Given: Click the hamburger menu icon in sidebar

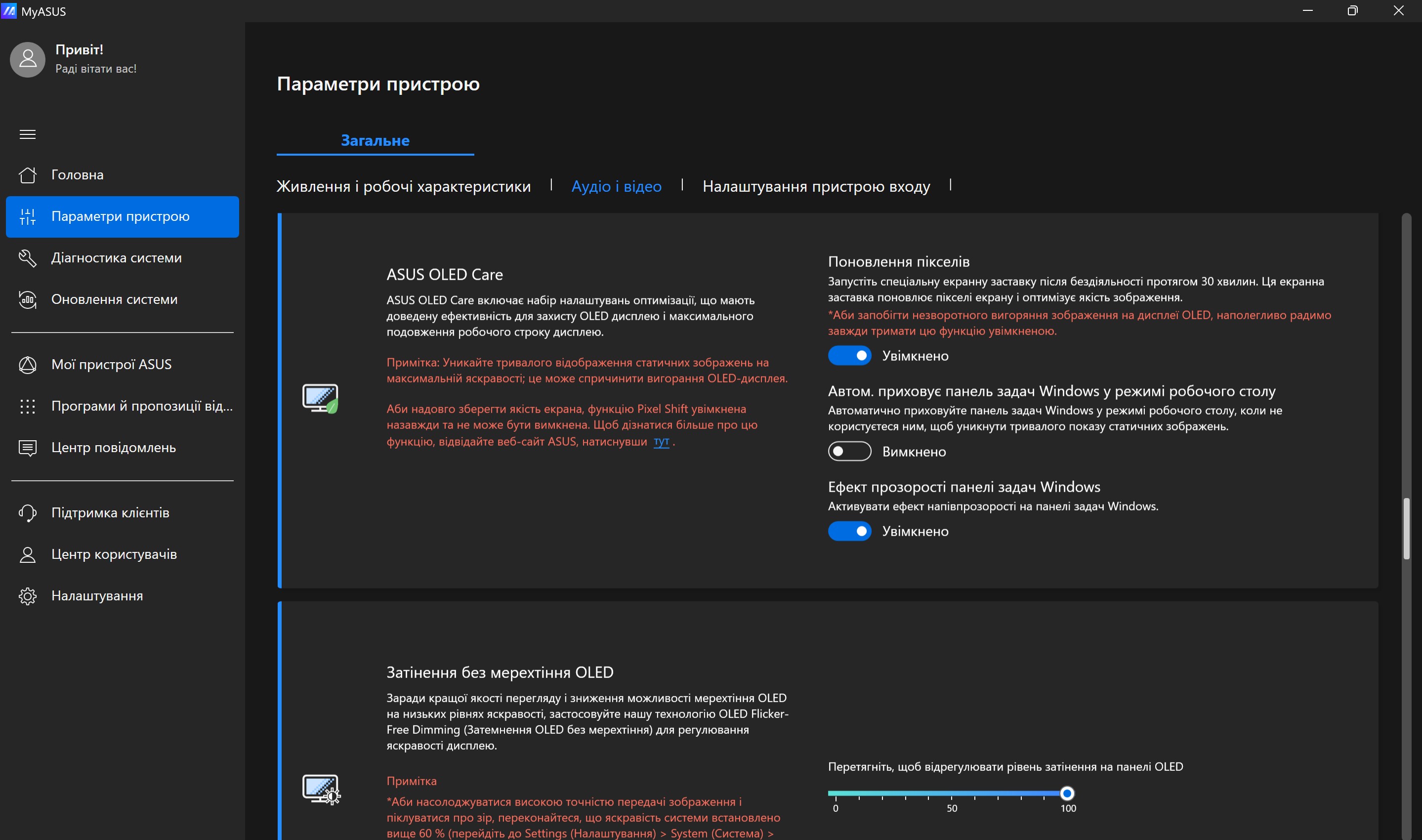Looking at the screenshot, I should click(x=27, y=134).
